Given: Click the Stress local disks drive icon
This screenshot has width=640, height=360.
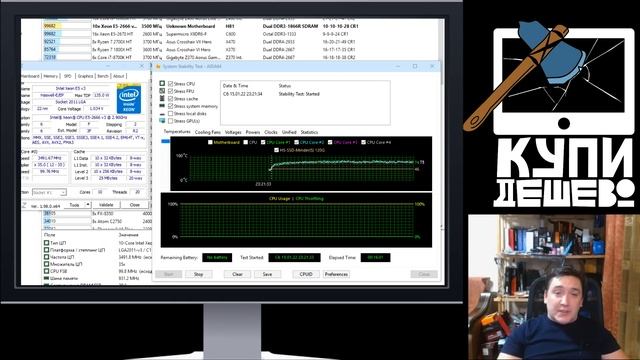Looking at the screenshot, I should tap(162, 113).
